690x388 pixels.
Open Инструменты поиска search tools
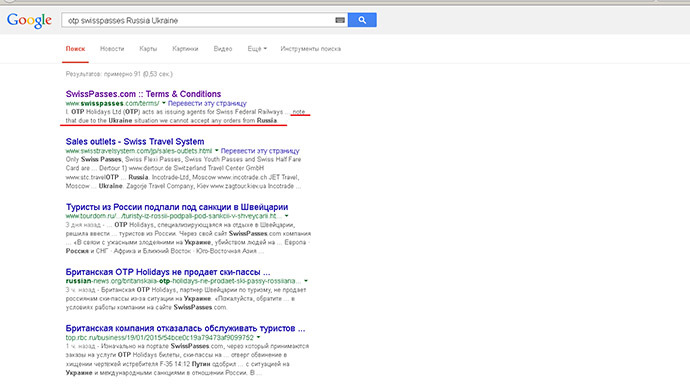pyautogui.click(x=311, y=49)
